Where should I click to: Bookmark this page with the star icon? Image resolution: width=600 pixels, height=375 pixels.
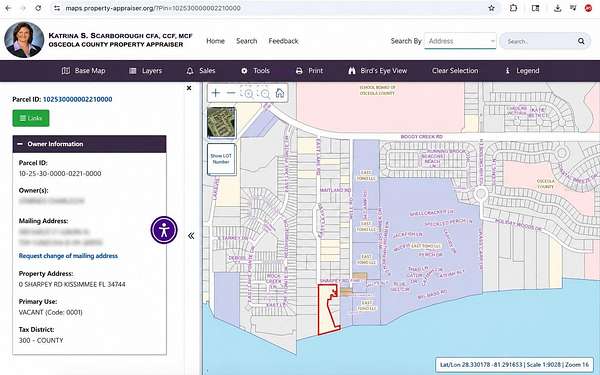pyautogui.click(x=492, y=8)
